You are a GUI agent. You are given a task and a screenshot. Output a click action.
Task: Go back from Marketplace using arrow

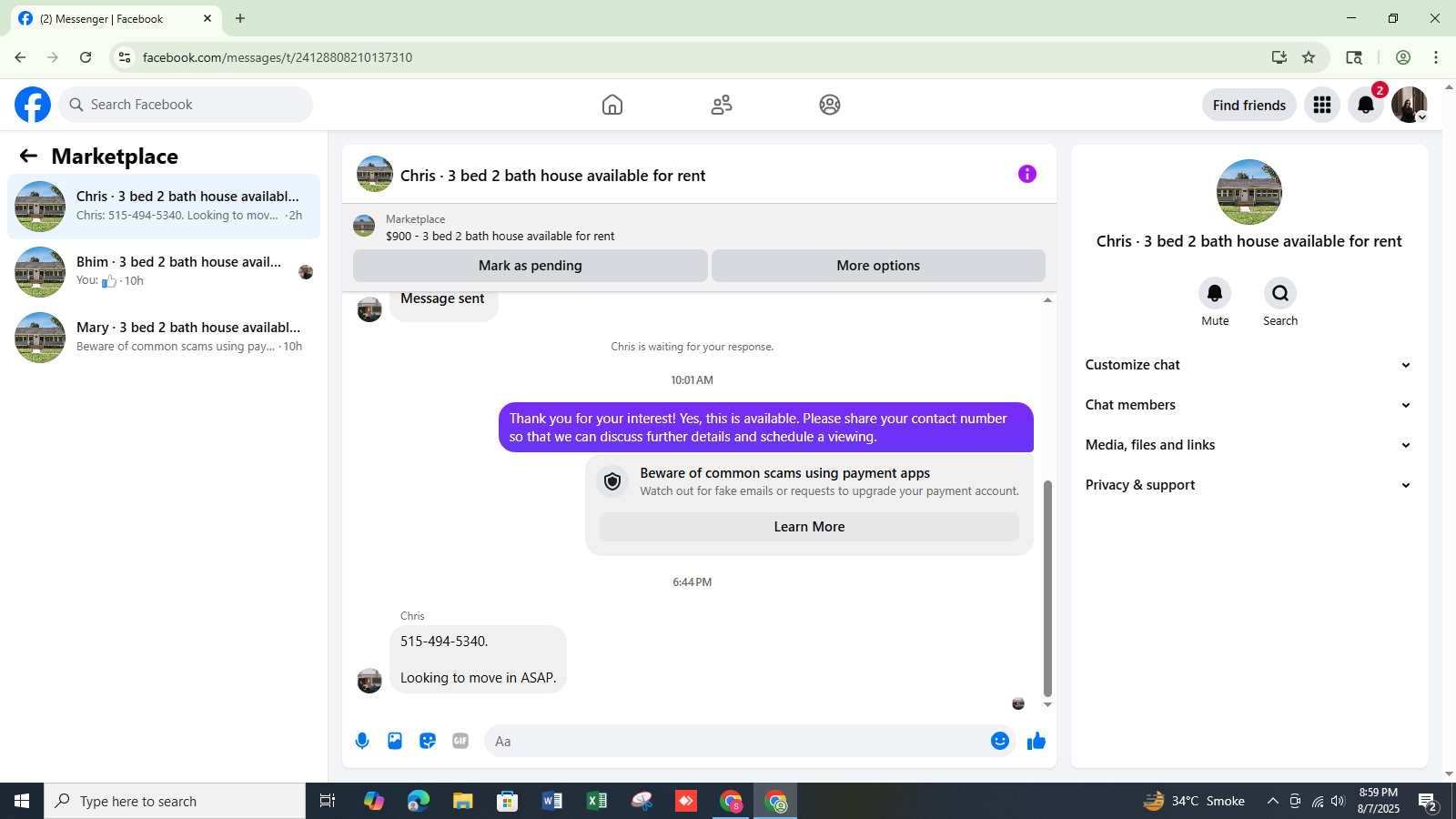28,156
